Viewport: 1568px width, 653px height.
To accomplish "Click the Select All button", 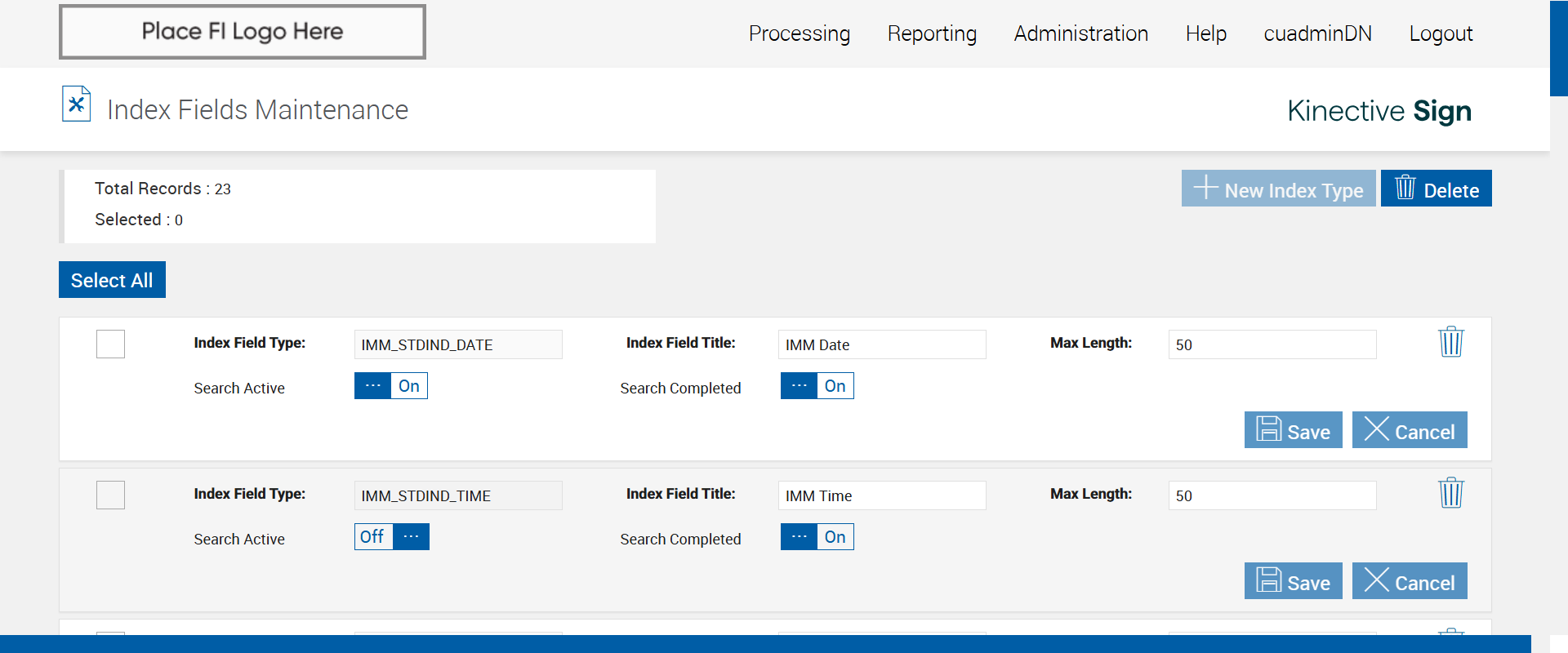I will tap(112, 280).
